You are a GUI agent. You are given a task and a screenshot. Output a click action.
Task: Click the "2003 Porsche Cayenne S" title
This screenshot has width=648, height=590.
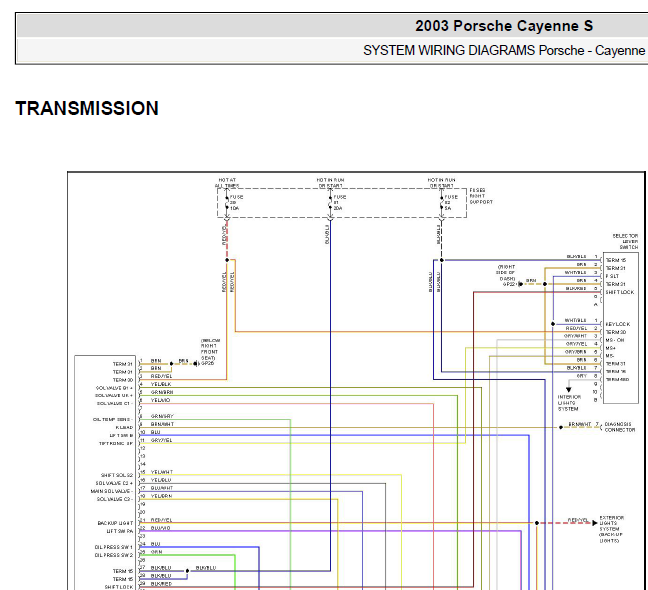pyautogui.click(x=504, y=26)
